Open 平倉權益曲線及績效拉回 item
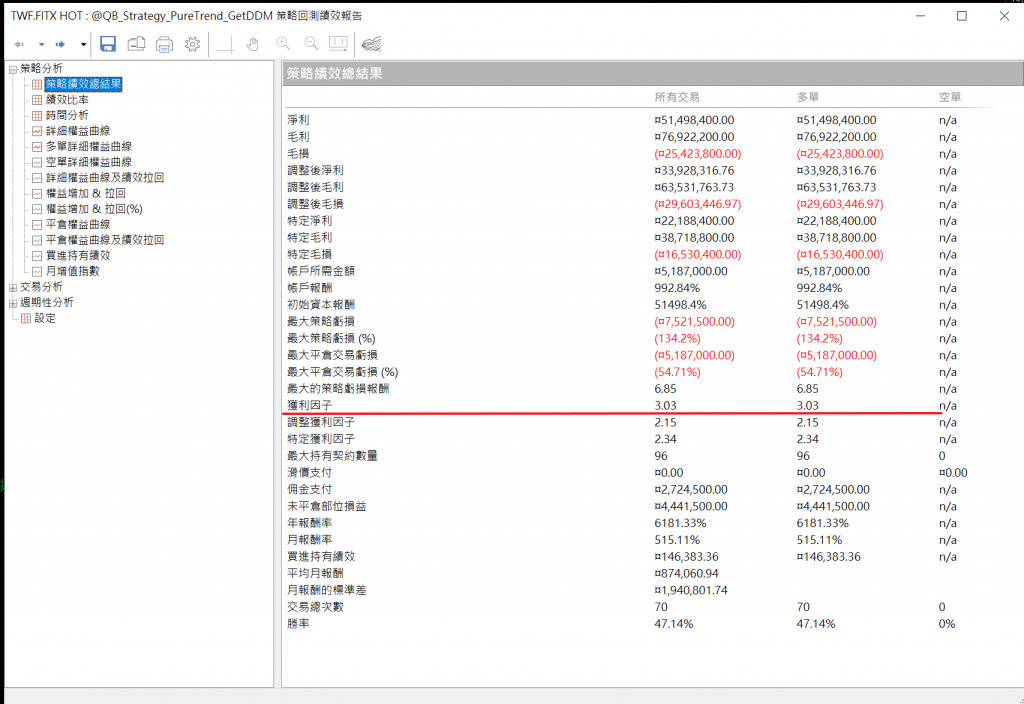The height and width of the screenshot is (704, 1024). tap(104, 240)
